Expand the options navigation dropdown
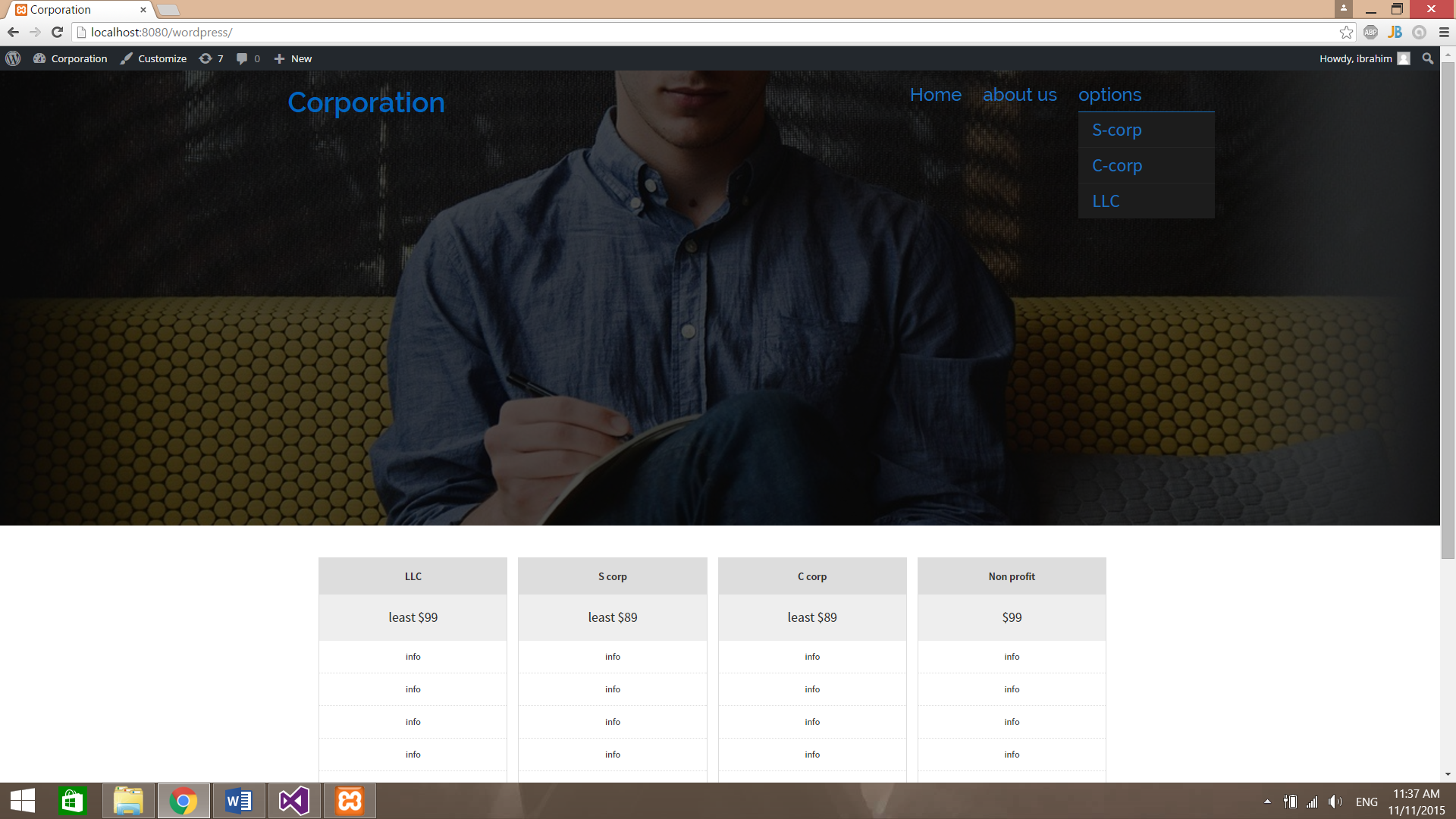This screenshot has width=1456, height=819. coord(1109,95)
